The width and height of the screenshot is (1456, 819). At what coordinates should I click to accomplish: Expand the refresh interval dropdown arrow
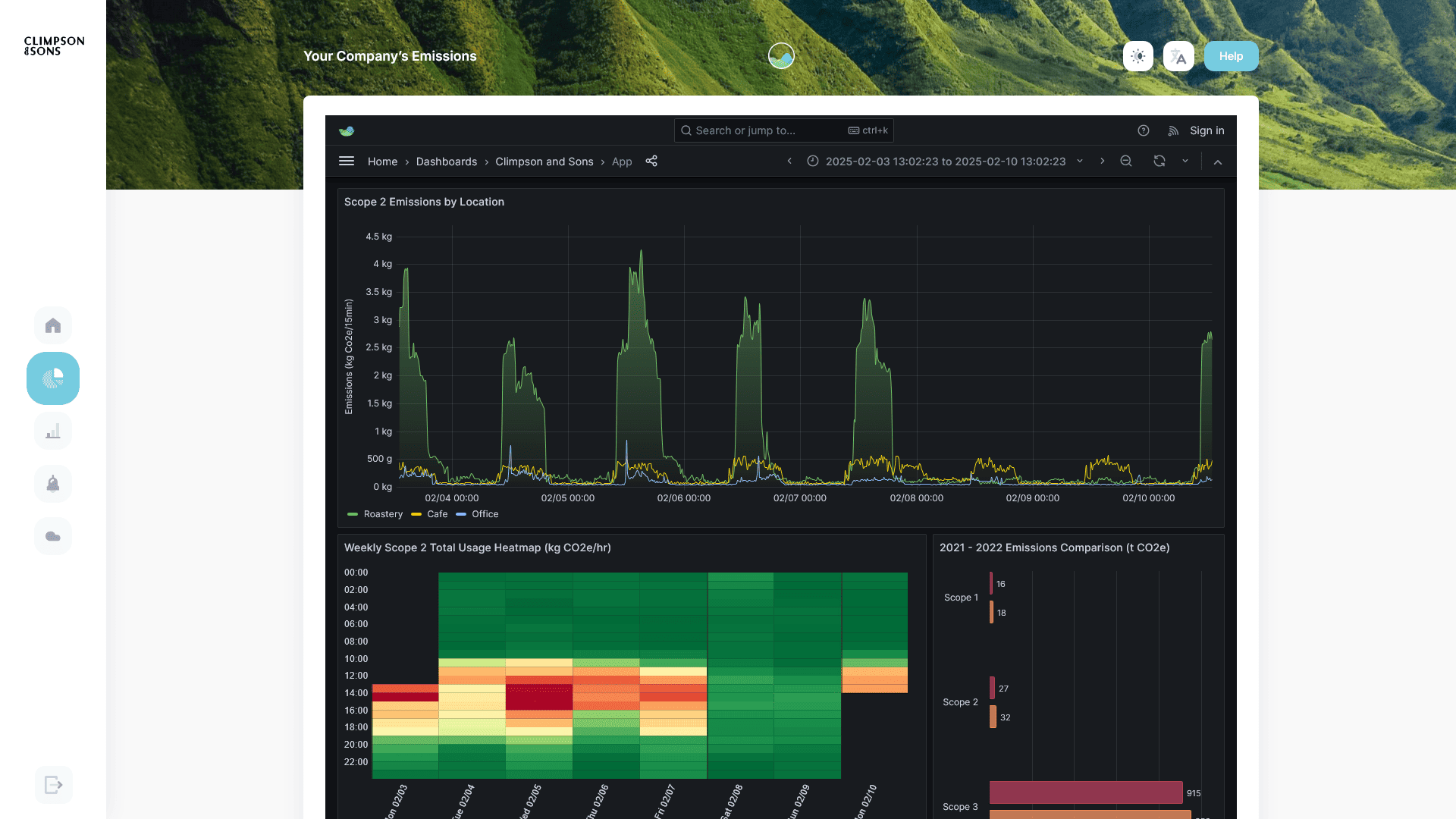pos(1185,161)
